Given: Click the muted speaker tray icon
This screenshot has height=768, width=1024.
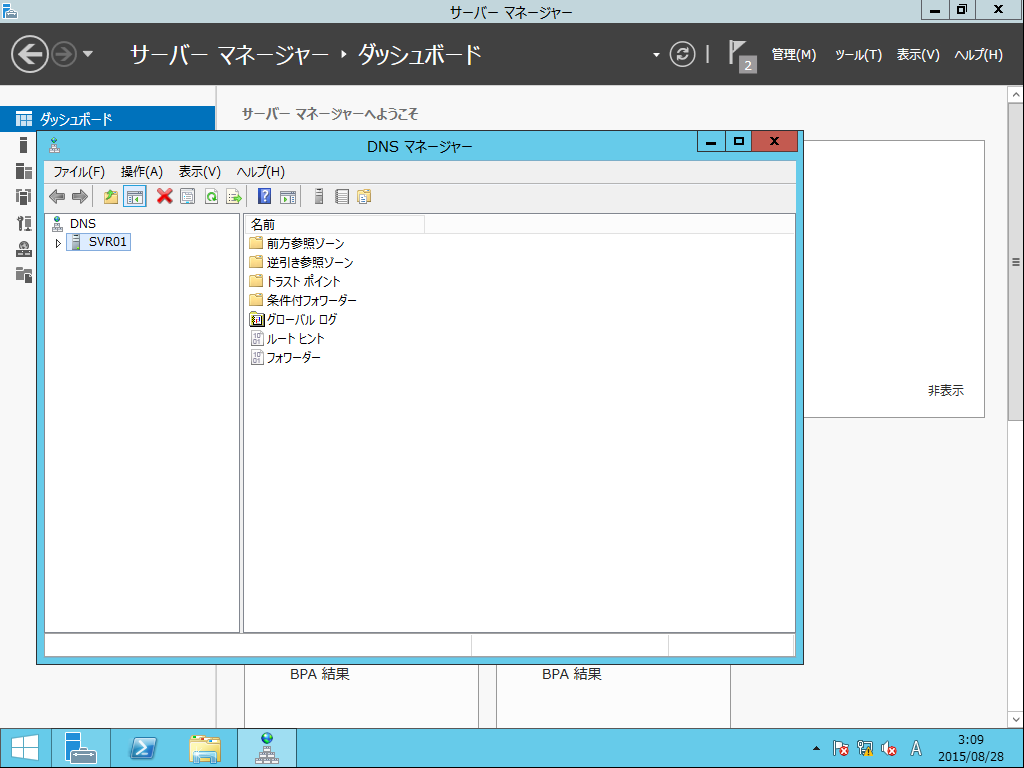Looking at the screenshot, I should [x=889, y=748].
